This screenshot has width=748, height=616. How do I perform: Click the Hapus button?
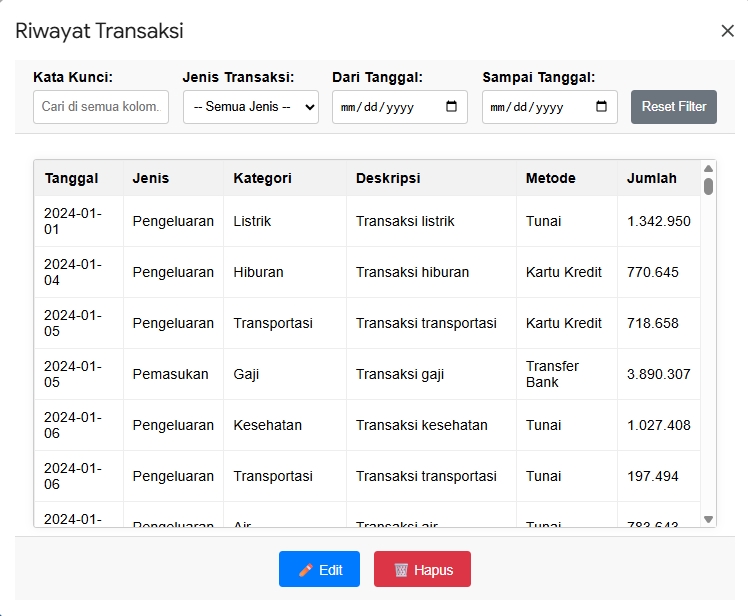click(x=422, y=569)
